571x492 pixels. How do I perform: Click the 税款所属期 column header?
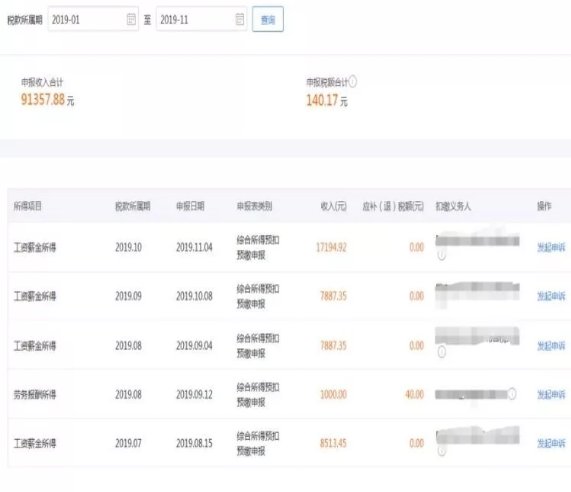tap(133, 206)
